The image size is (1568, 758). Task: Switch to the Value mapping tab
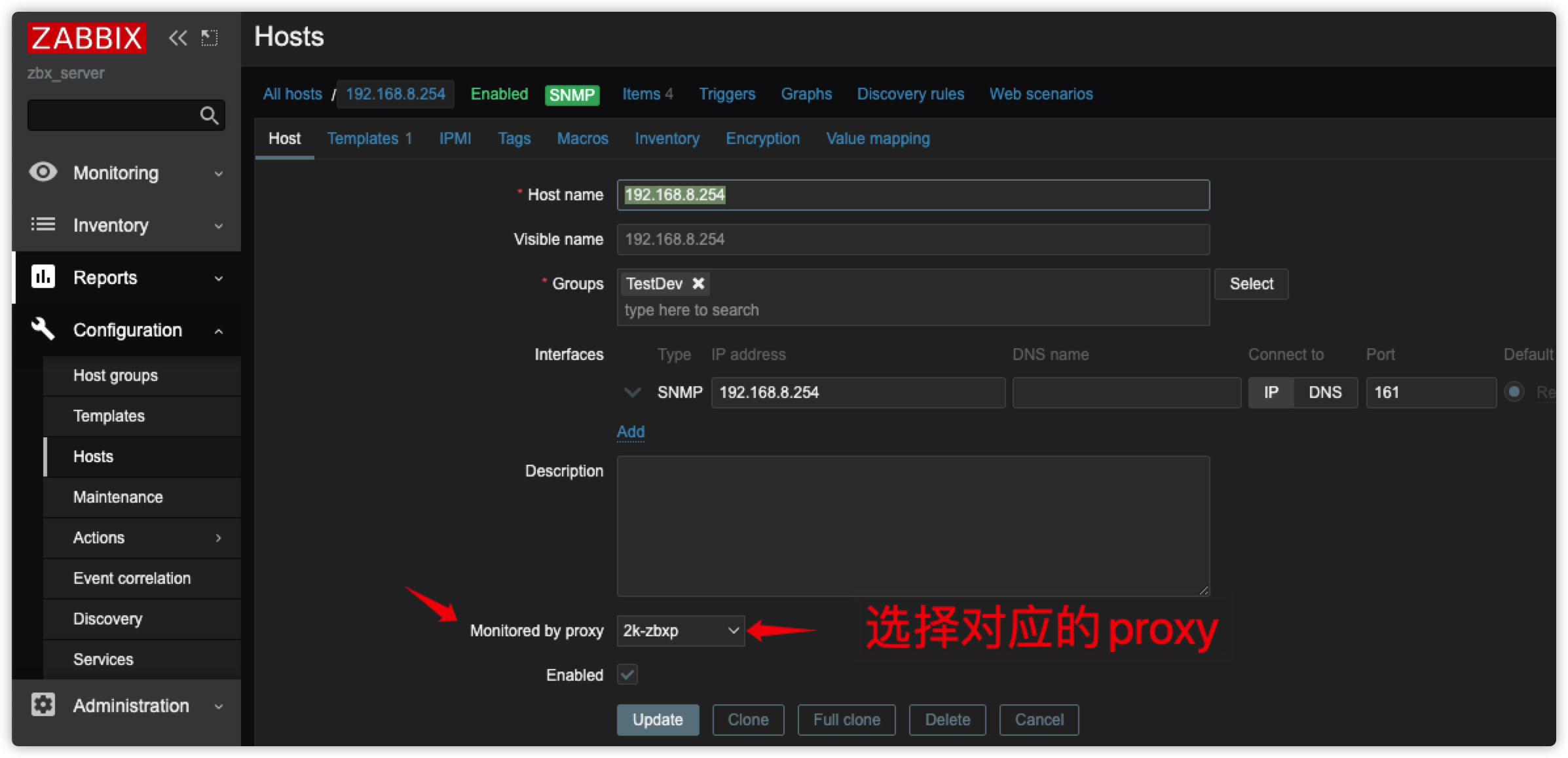tap(878, 139)
